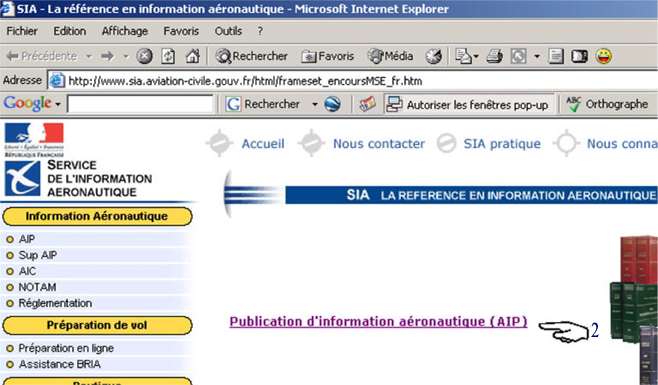Click the AIP binders image
This screenshot has height=385, width=658.
tap(634, 309)
